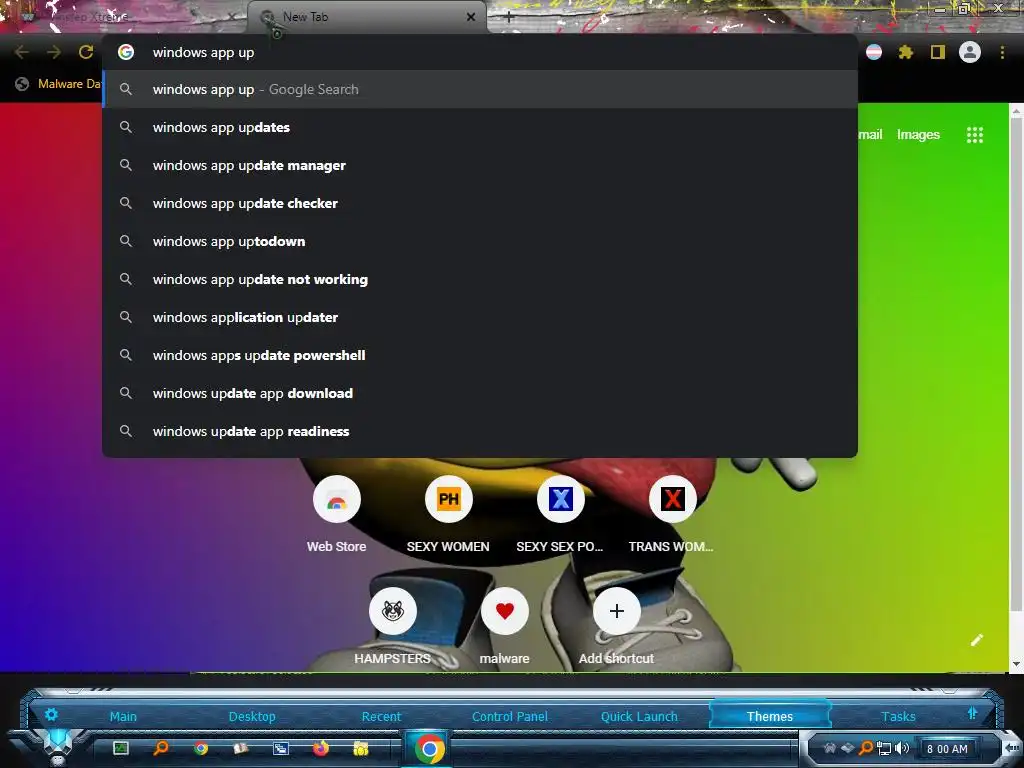Open the Chrome three-dot menu
The height and width of the screenshot is (768, 1024).
[x=1002, y=52]
